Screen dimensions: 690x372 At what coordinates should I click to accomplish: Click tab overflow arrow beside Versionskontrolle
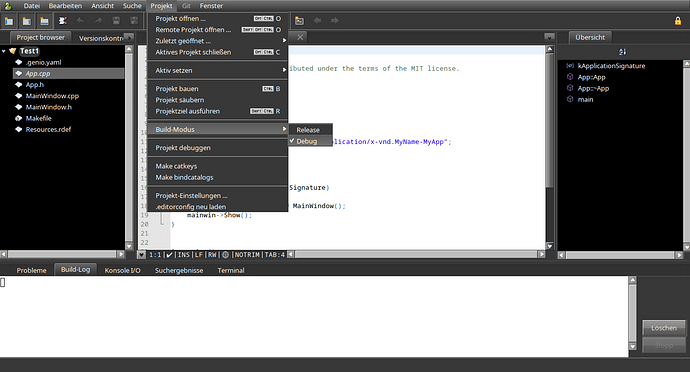(129, 37)
